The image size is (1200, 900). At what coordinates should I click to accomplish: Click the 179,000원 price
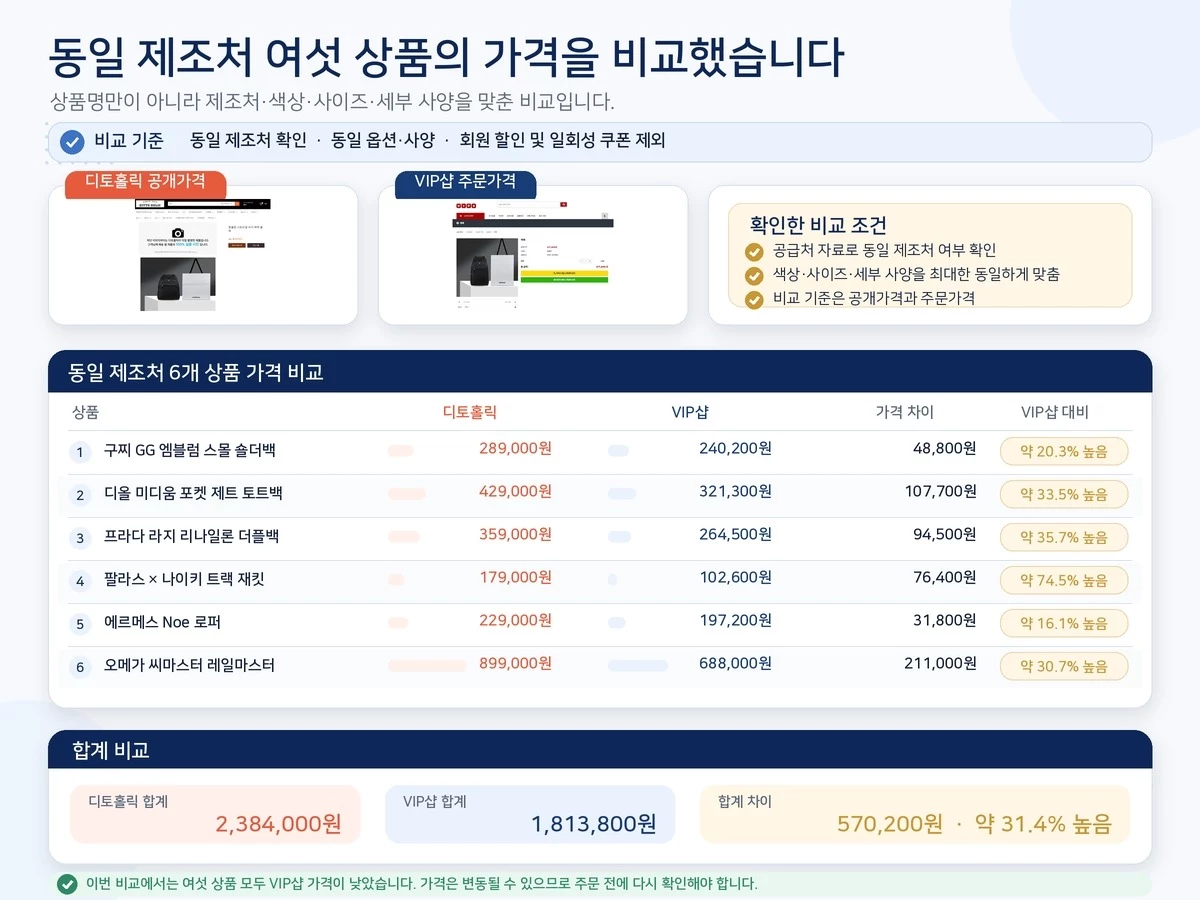click(515, 578)
